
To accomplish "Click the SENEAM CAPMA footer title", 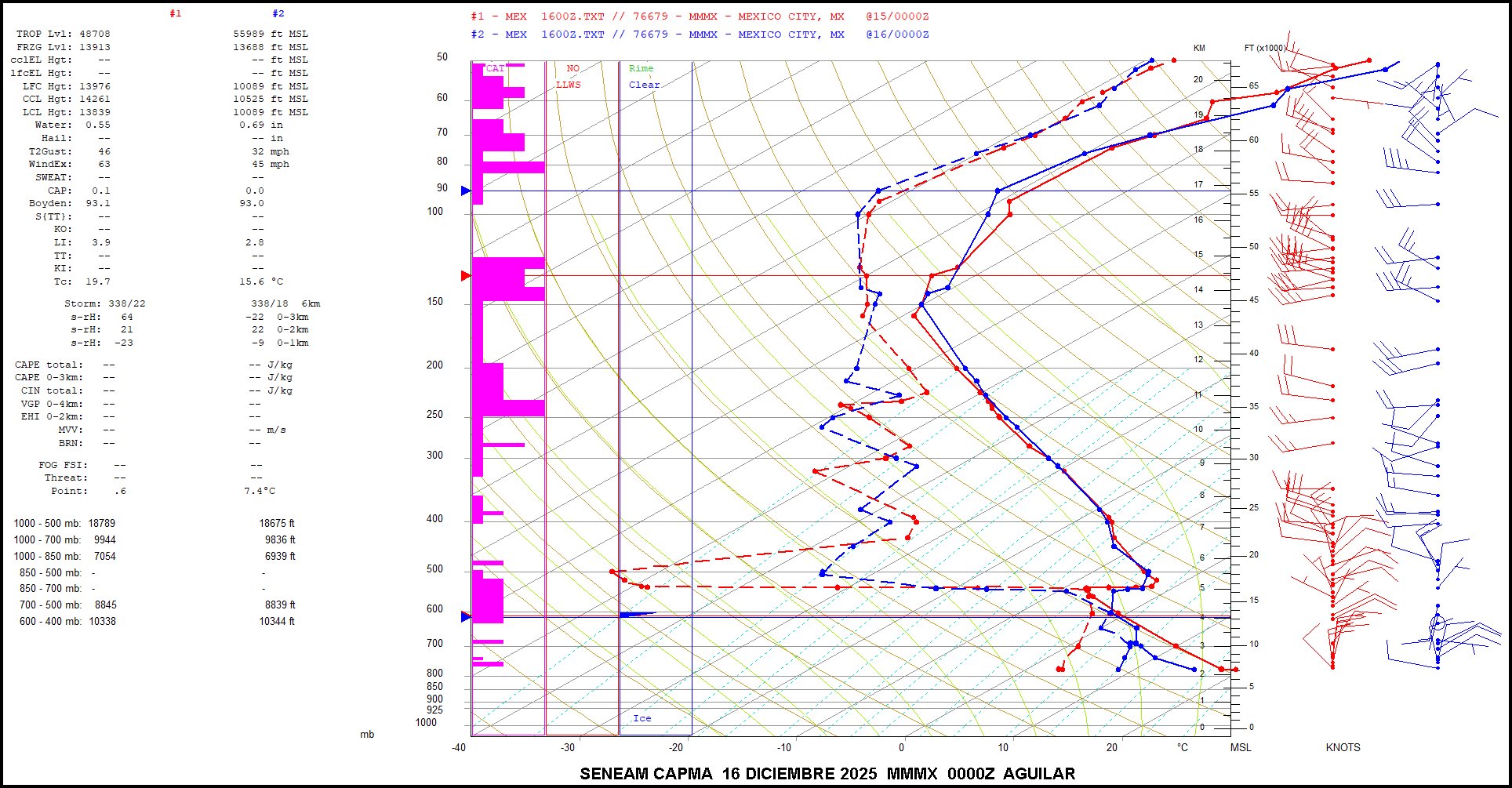I will tap(827, 774).
